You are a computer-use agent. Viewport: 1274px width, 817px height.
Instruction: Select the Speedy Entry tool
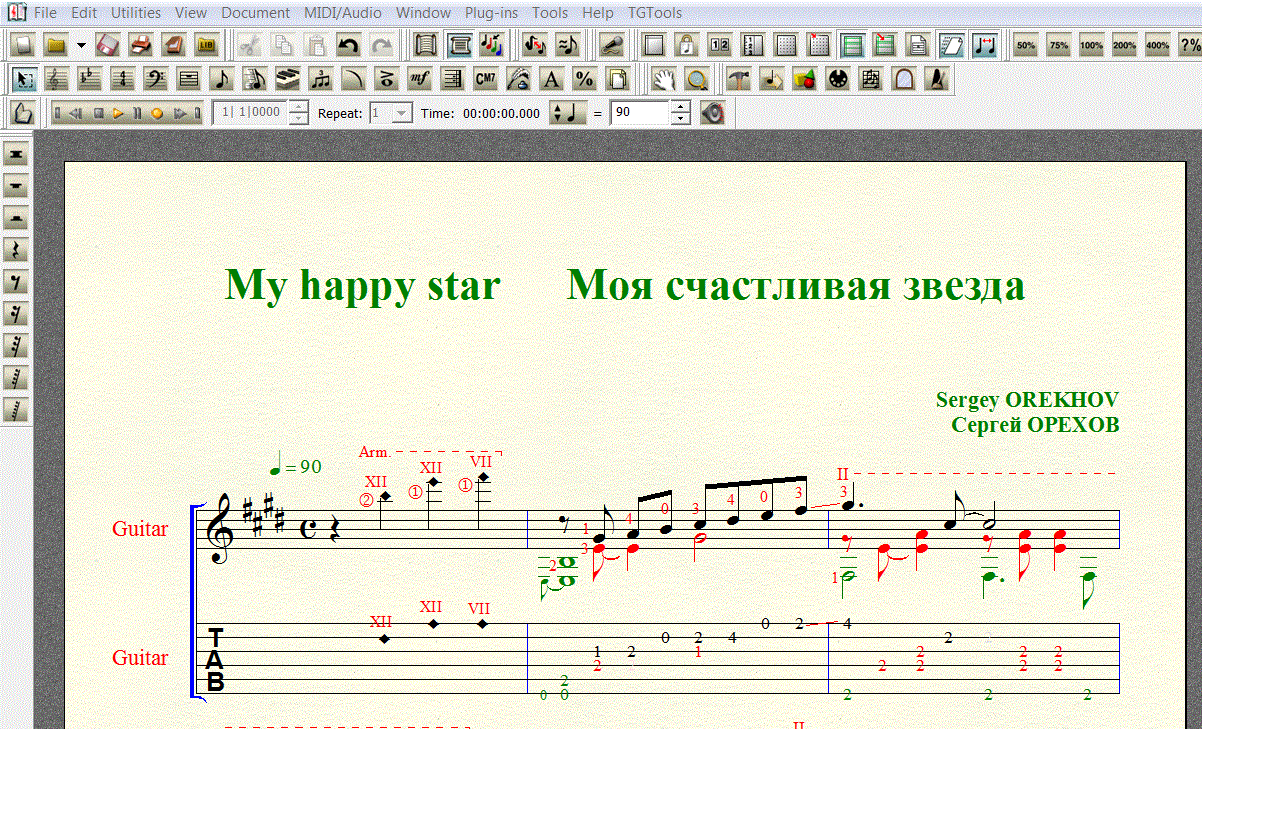[x=255, y=79]
